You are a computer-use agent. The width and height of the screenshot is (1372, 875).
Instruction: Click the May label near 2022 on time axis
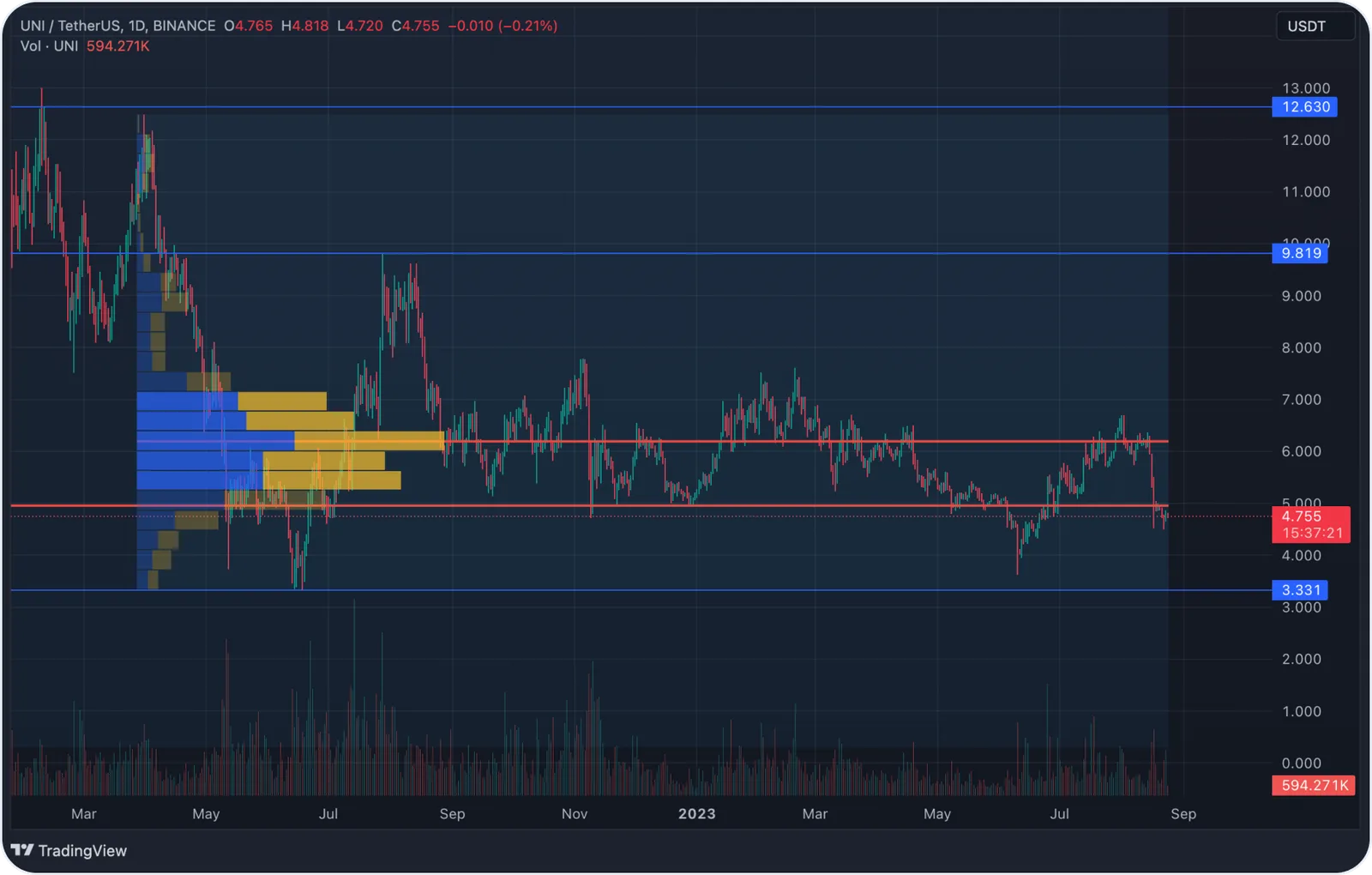[x=206, y=814]
